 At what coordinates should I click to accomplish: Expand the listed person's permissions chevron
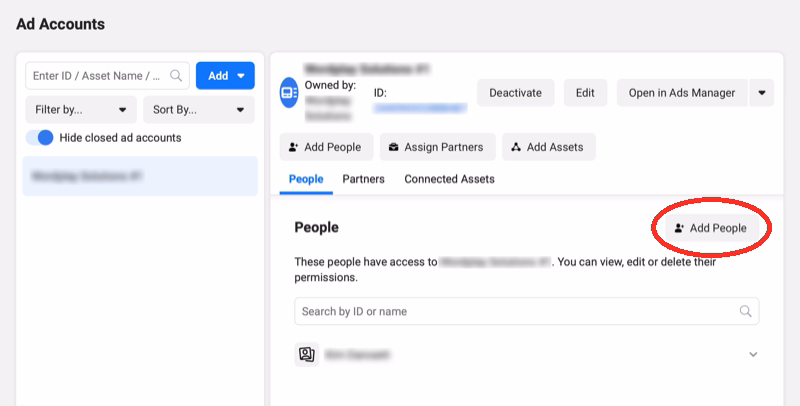pos(753,354)
